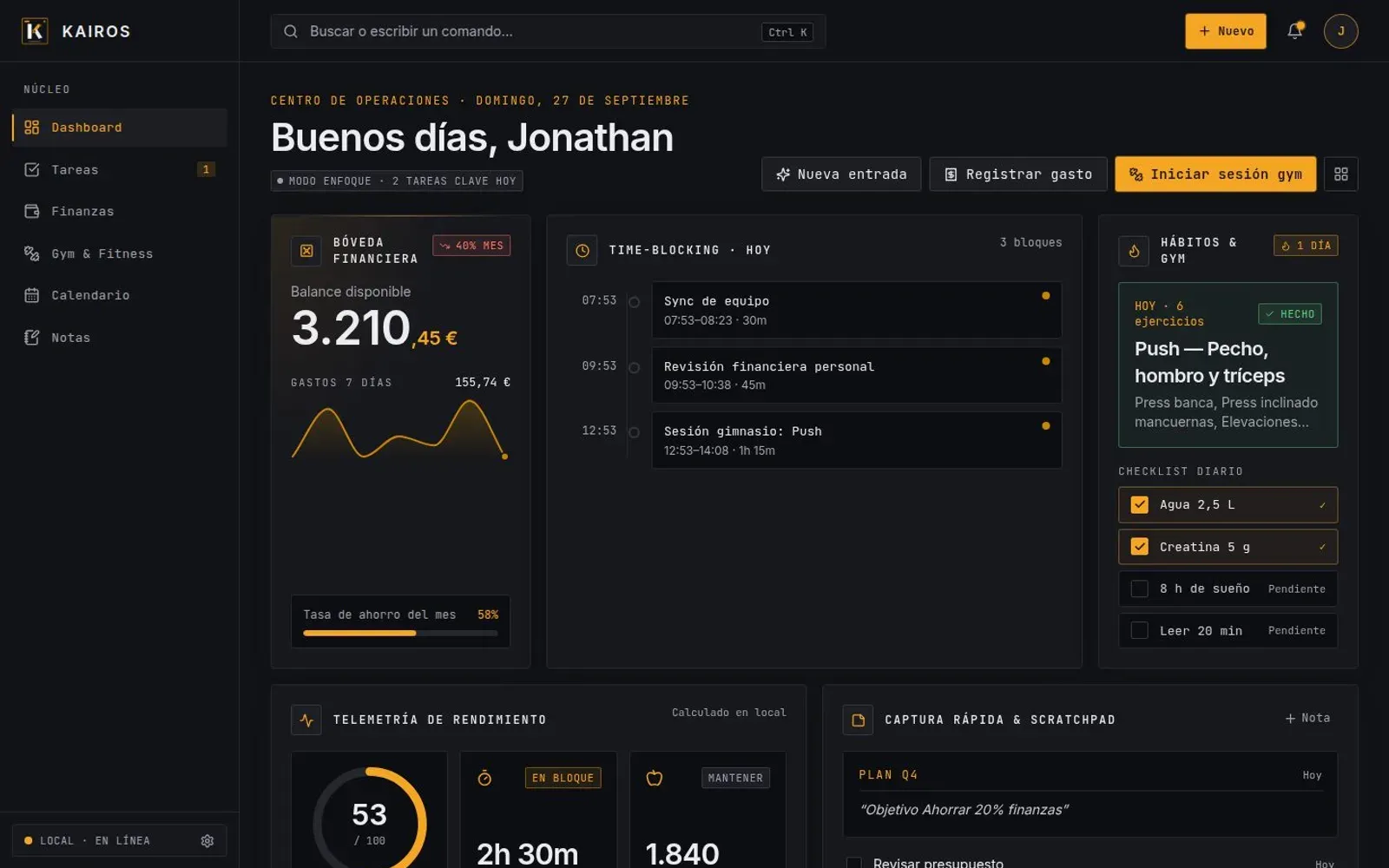
Task: Check the 8 h de sueño checkbox
Action: pyautogui.click(x=1140, y=589)
